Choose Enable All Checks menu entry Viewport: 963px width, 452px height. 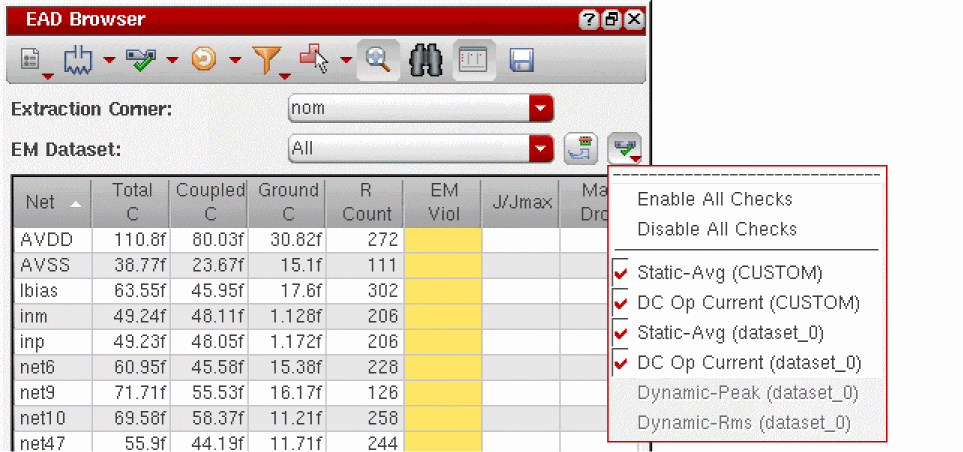click(715, 199)
